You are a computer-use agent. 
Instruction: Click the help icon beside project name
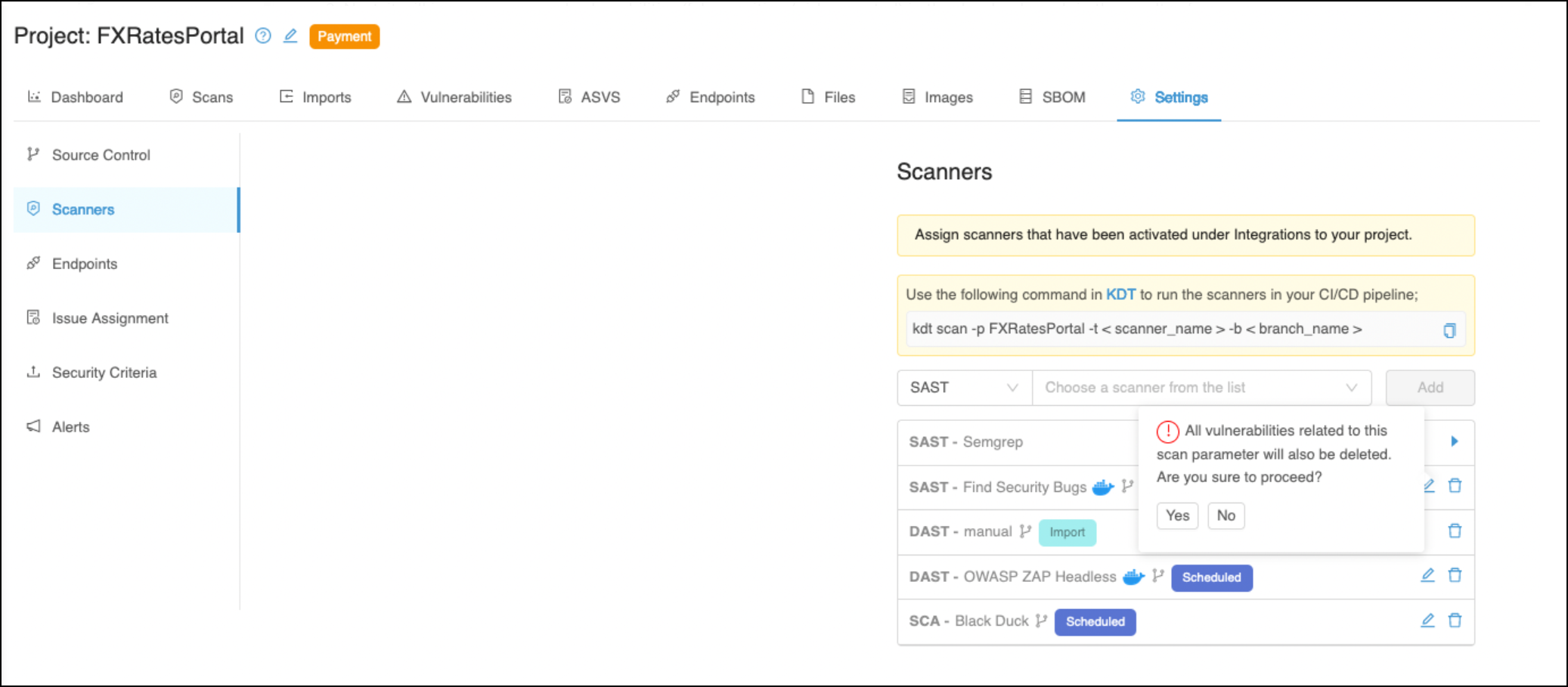262,36
